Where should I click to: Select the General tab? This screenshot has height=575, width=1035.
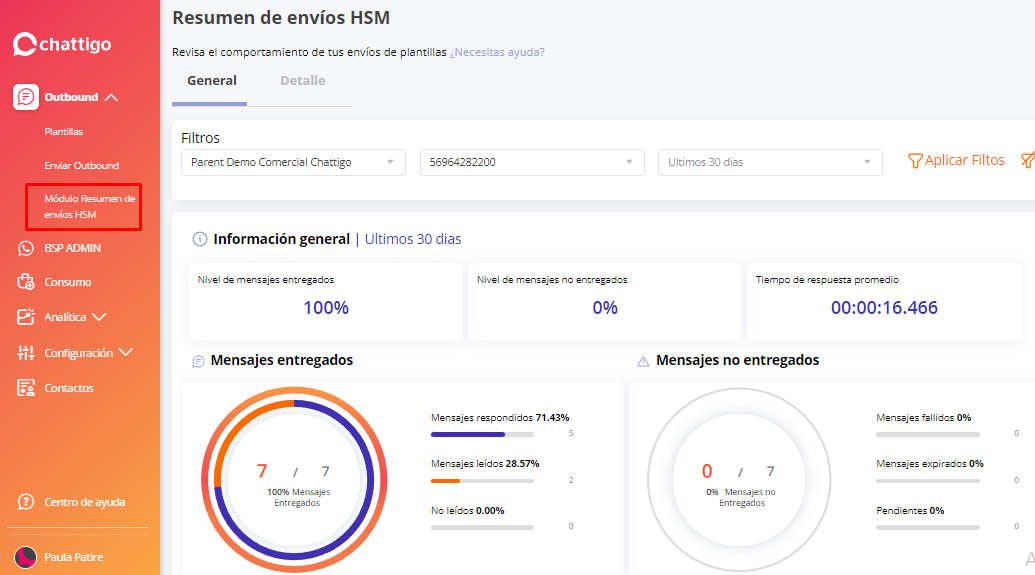pyautogui.click(x=212, y=81)
